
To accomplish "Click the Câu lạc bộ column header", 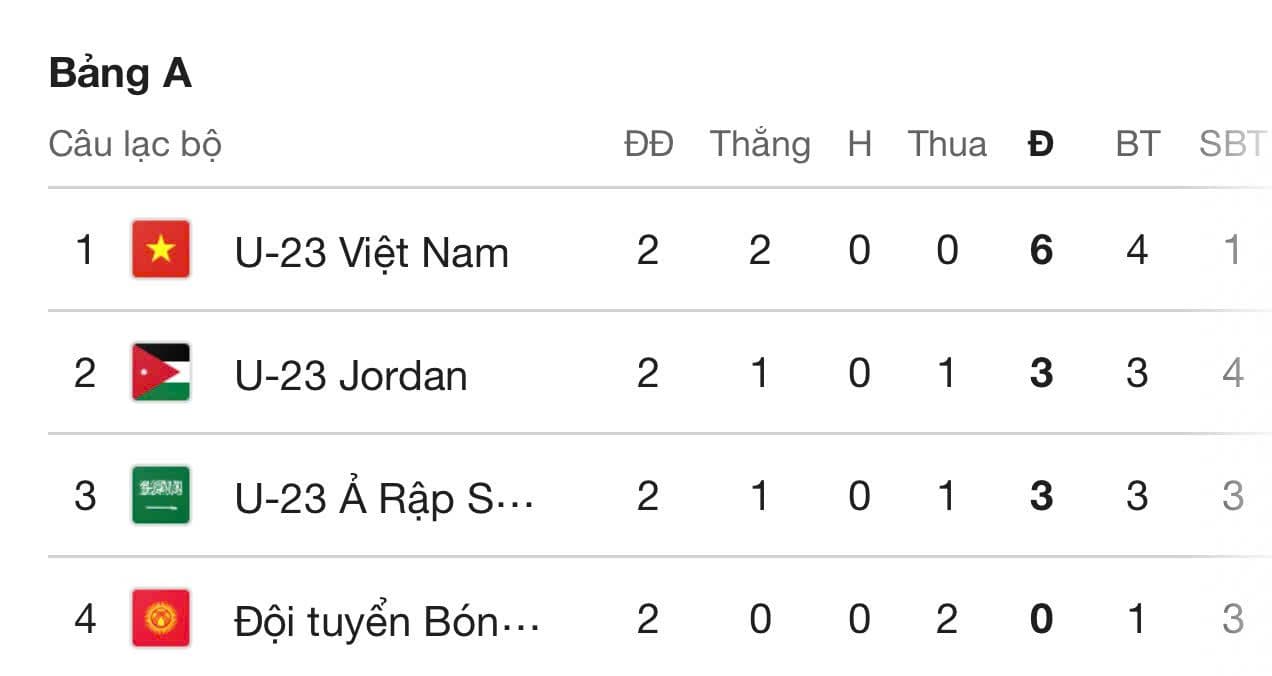I will click(x=135, y=145).
